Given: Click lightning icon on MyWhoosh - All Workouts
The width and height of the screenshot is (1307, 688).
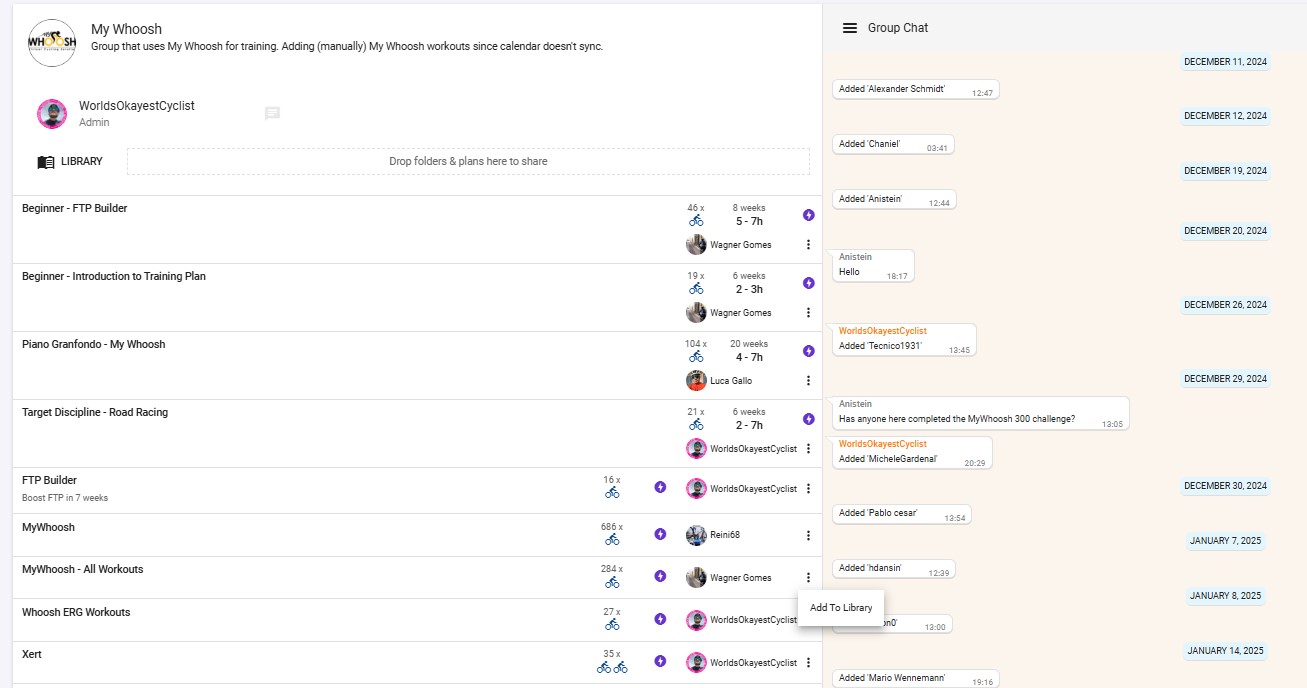Looking at the screenshot, I should click(660, 576).
